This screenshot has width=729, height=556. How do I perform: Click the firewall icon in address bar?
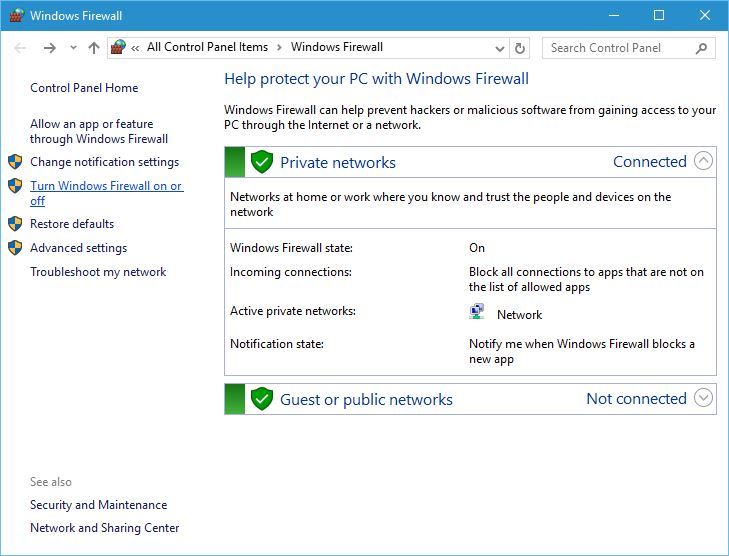[118, 47]
